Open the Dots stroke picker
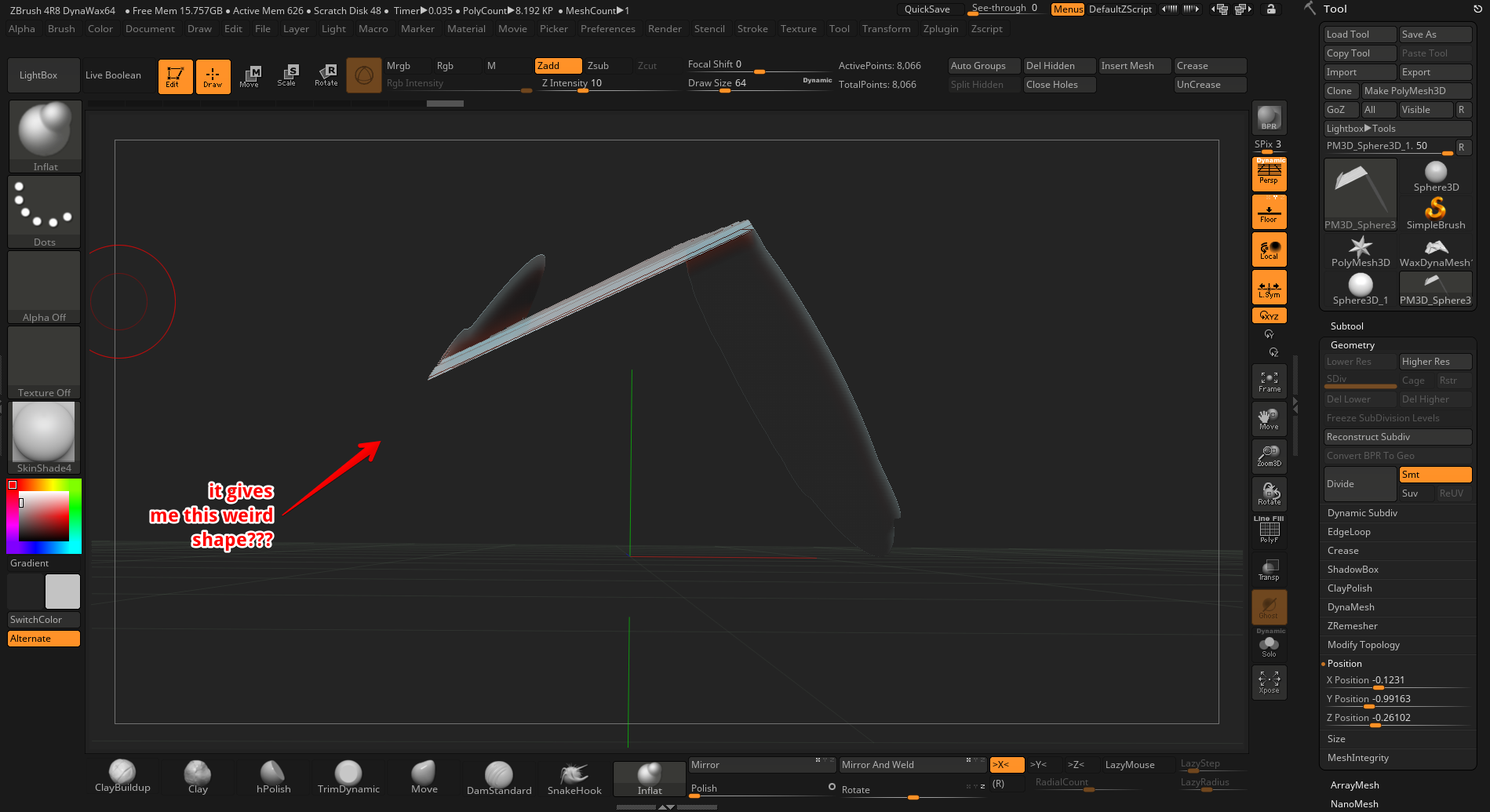1490x812 pixels. (44, 211)
